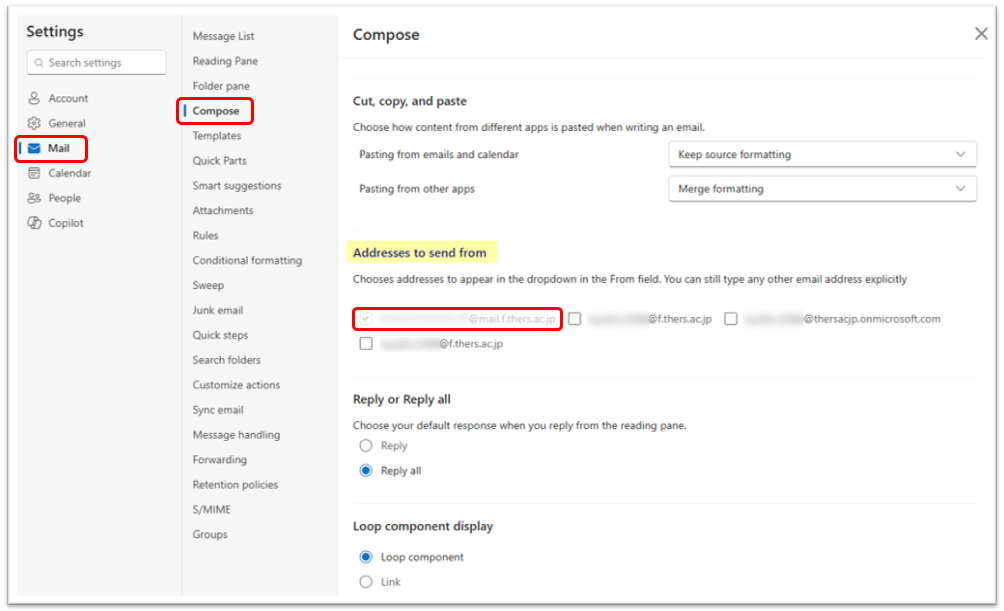Viewport: 1004px width, 611px height.
Task: Check the thersacjp.onmicrosoft.com address checkbox
Action: [x=731, y=318]
